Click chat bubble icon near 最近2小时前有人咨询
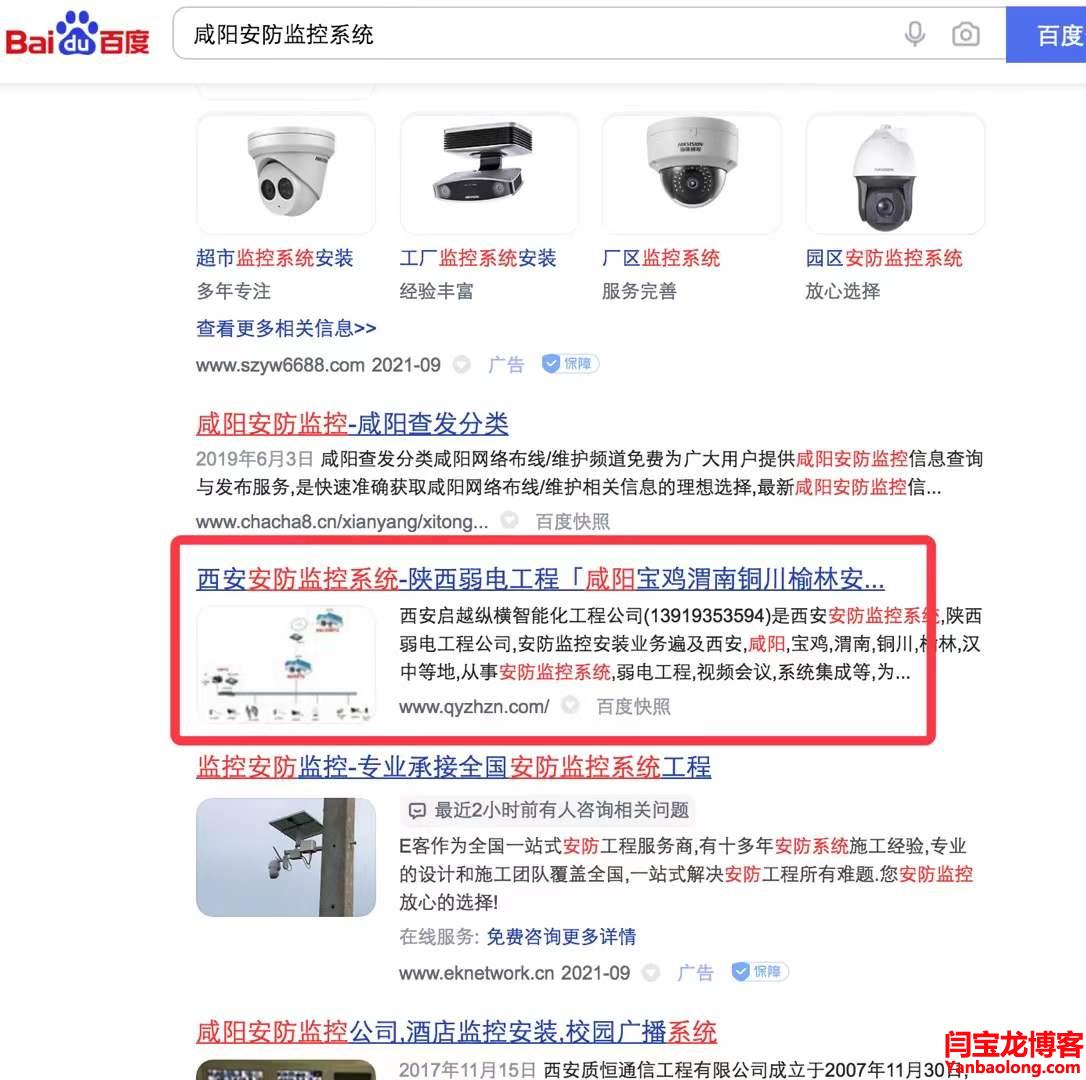 point(417,811)
